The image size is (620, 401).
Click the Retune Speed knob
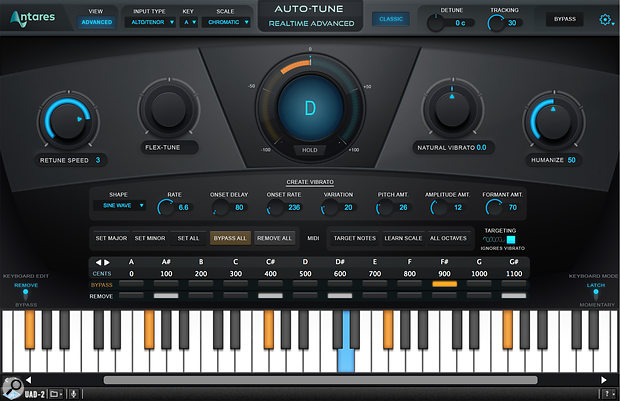click(68, 121)
